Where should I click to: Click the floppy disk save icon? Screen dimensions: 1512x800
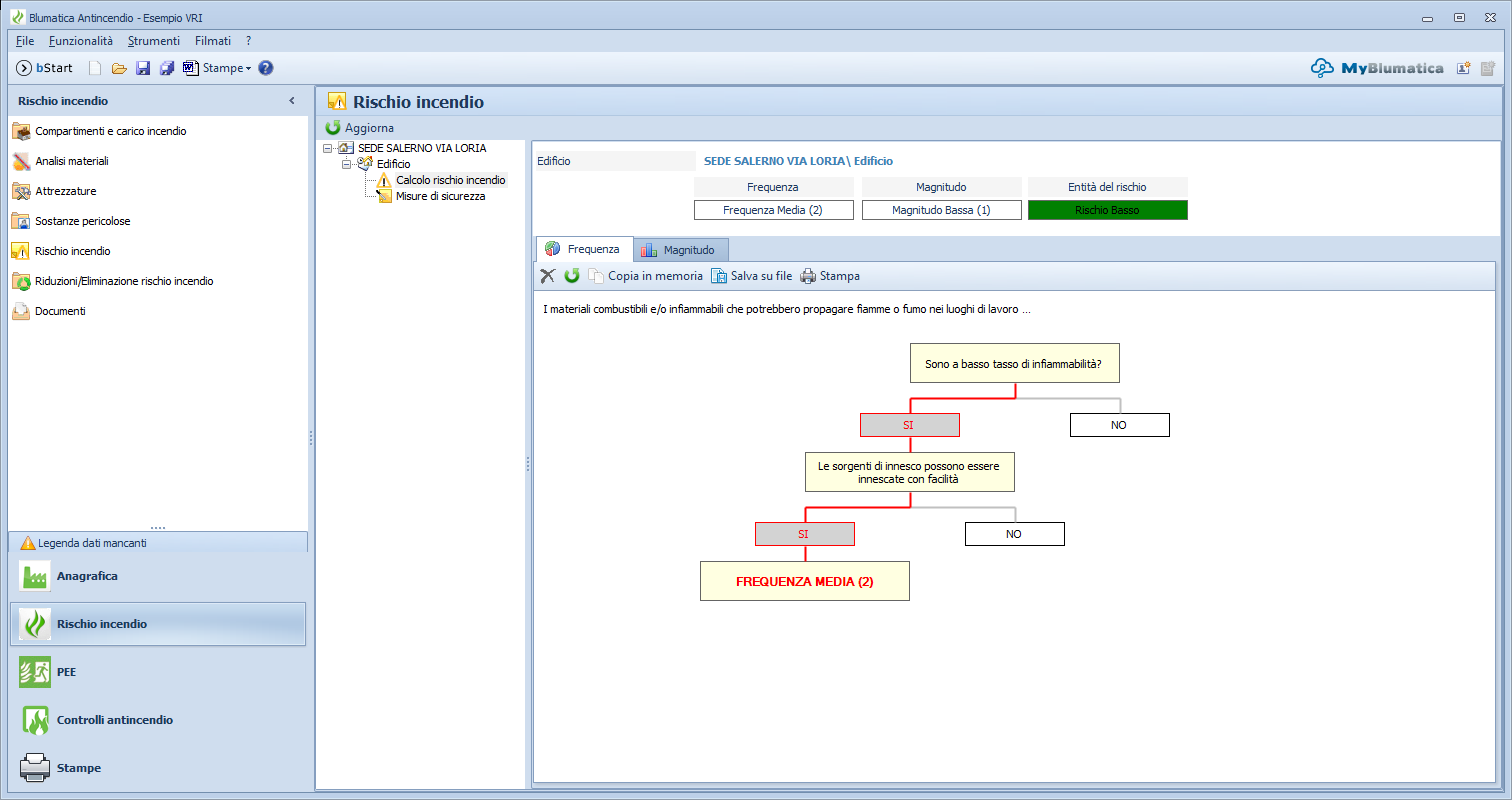[x=143, y=68]
